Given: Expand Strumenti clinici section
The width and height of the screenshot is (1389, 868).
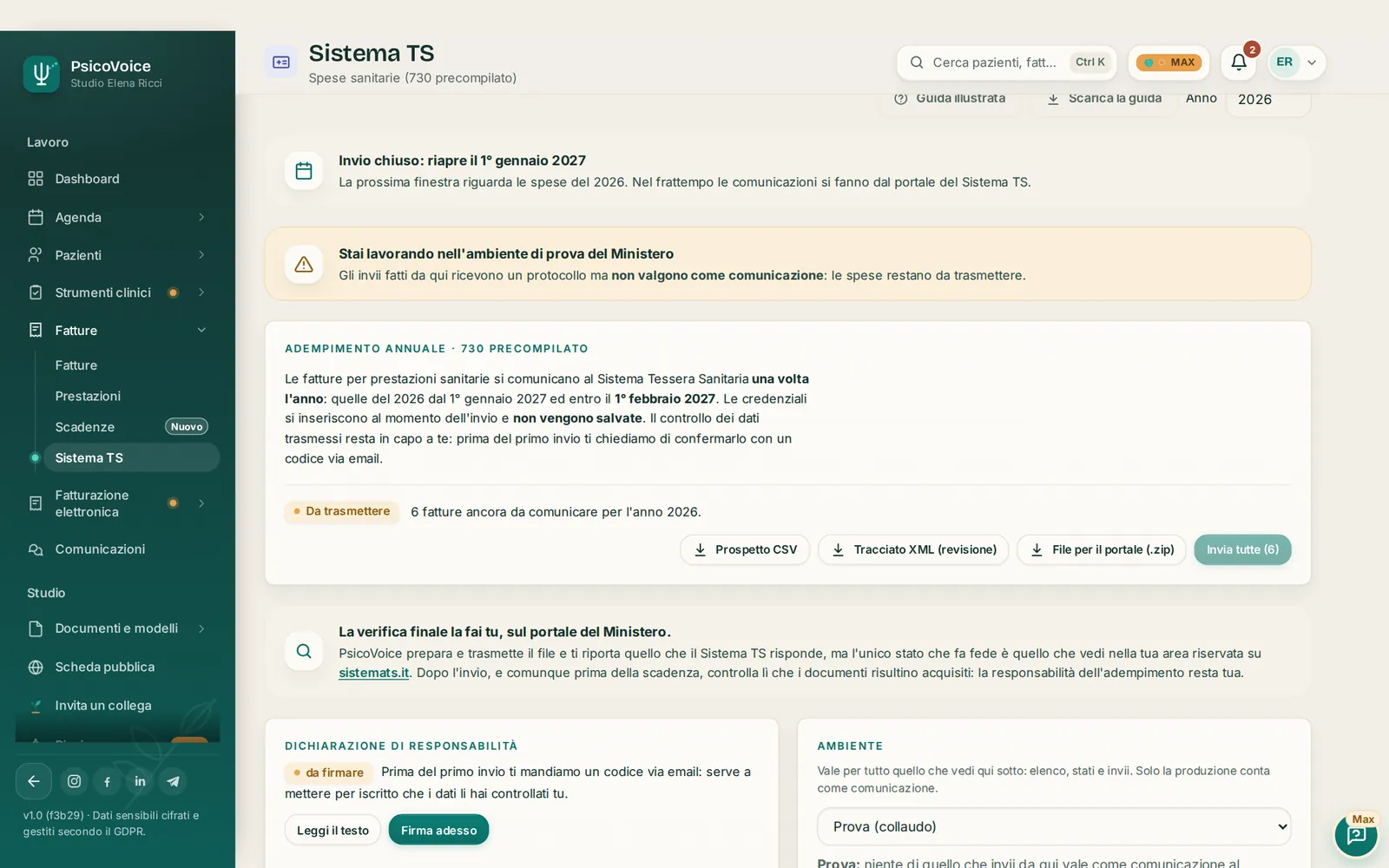Looking at the screenshot, I should coord(201,293).
